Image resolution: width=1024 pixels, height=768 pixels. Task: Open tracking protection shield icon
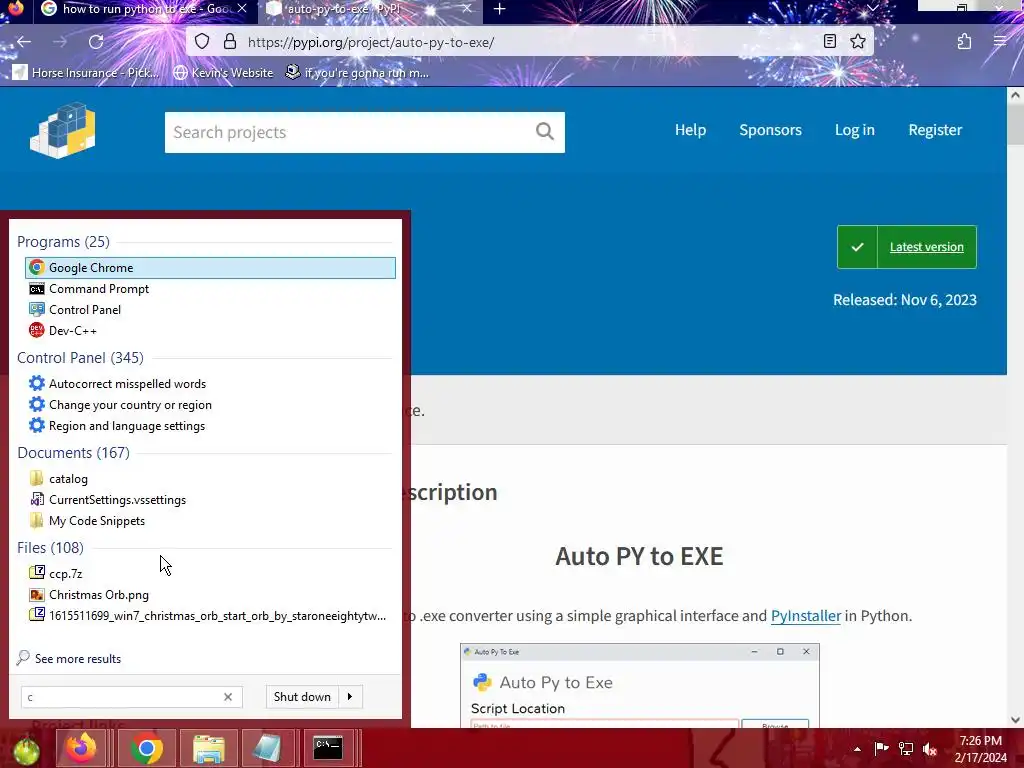[x=202, y=42]
